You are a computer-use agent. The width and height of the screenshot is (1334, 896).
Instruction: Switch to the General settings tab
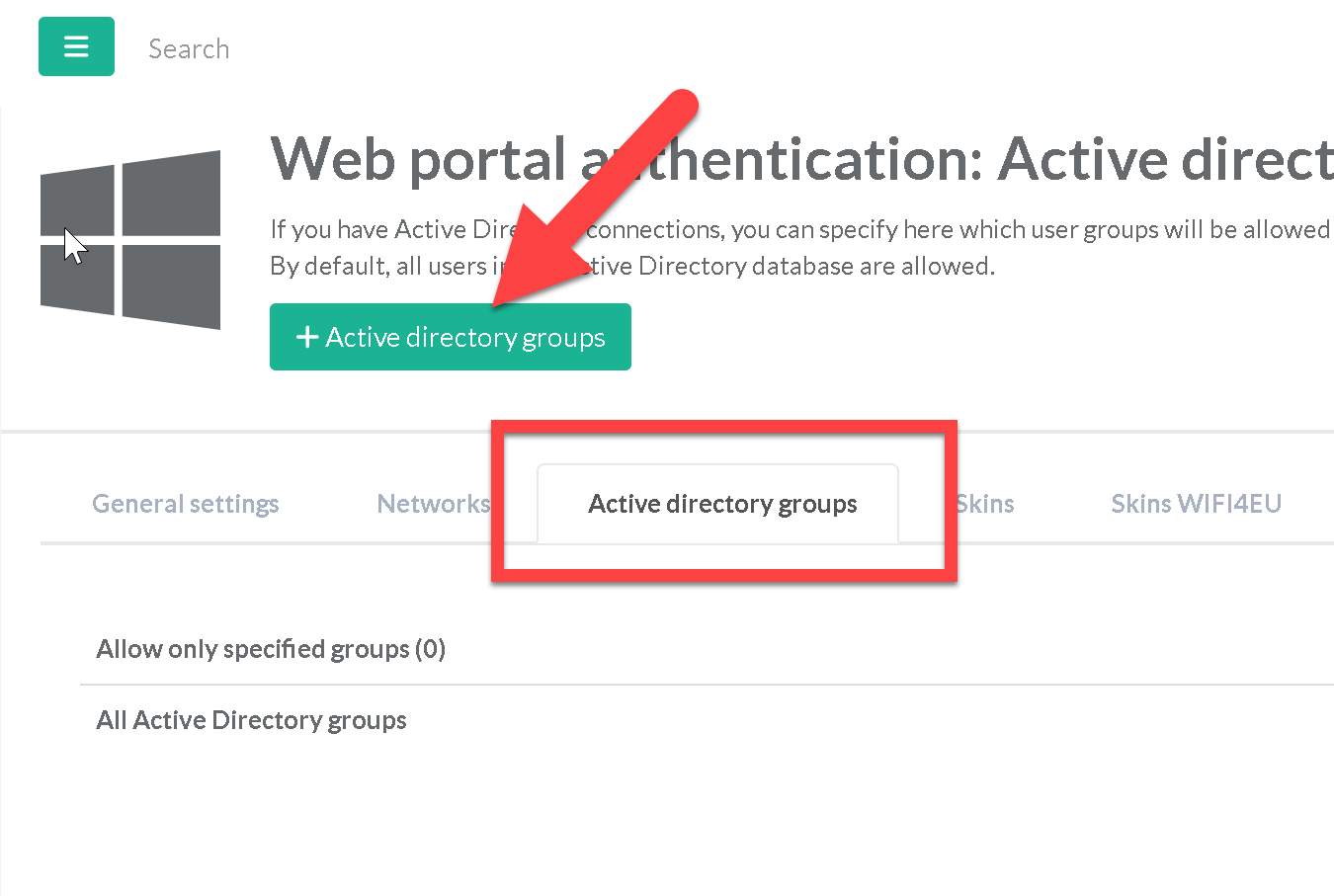pyautogui.click(x=186, y=504)
